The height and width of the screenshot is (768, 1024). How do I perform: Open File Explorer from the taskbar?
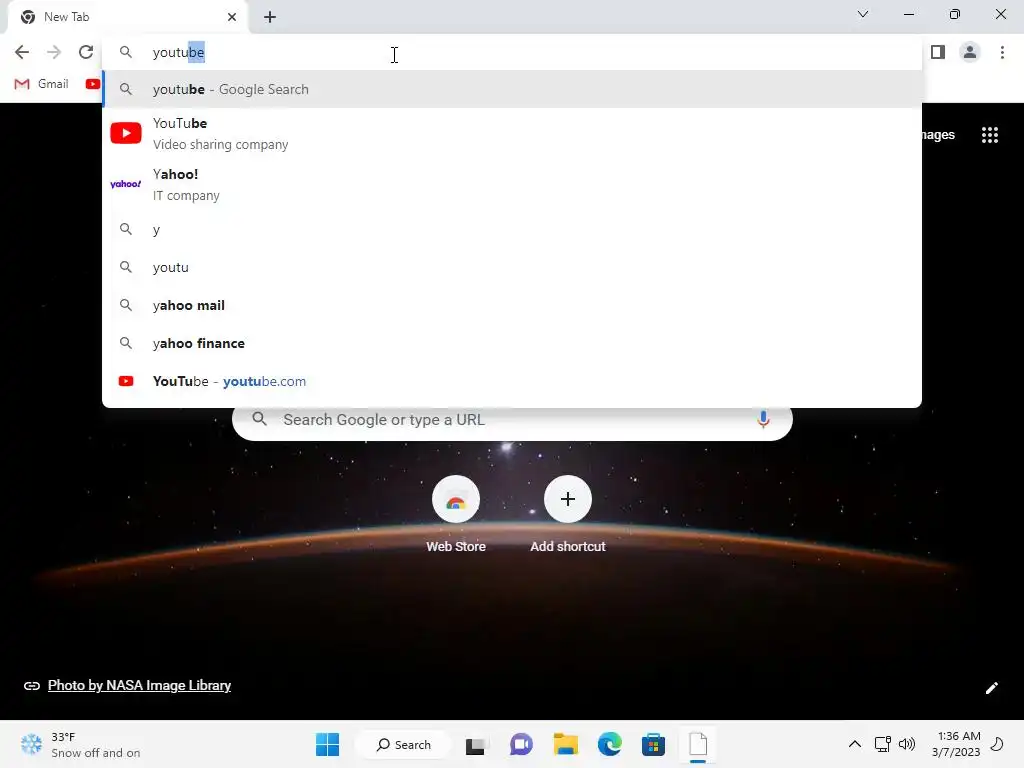click(x=566, y=744)
